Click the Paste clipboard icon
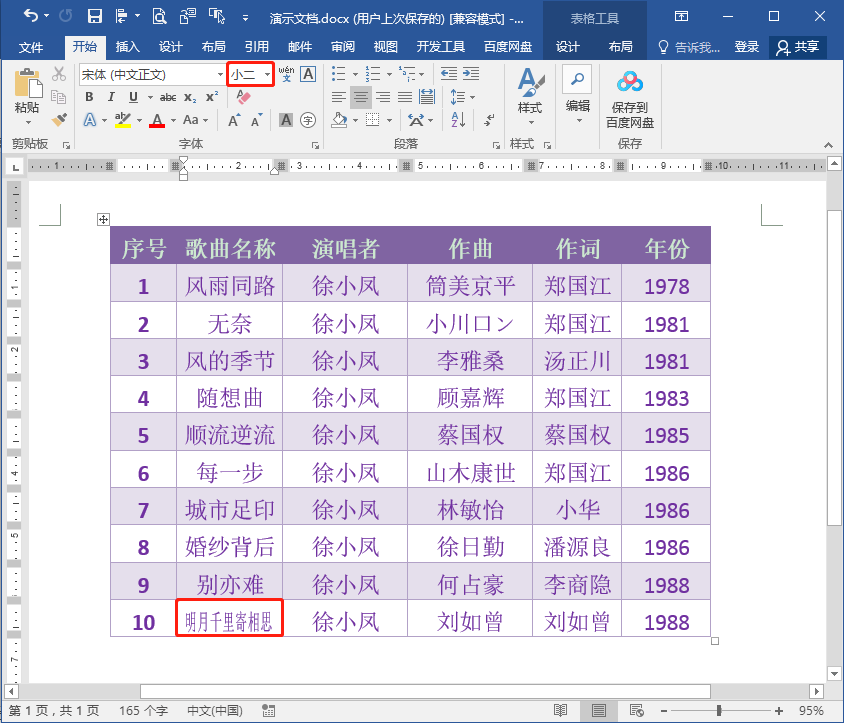The height and width of the screenshot is (723, 844). [x=27, y=84]
